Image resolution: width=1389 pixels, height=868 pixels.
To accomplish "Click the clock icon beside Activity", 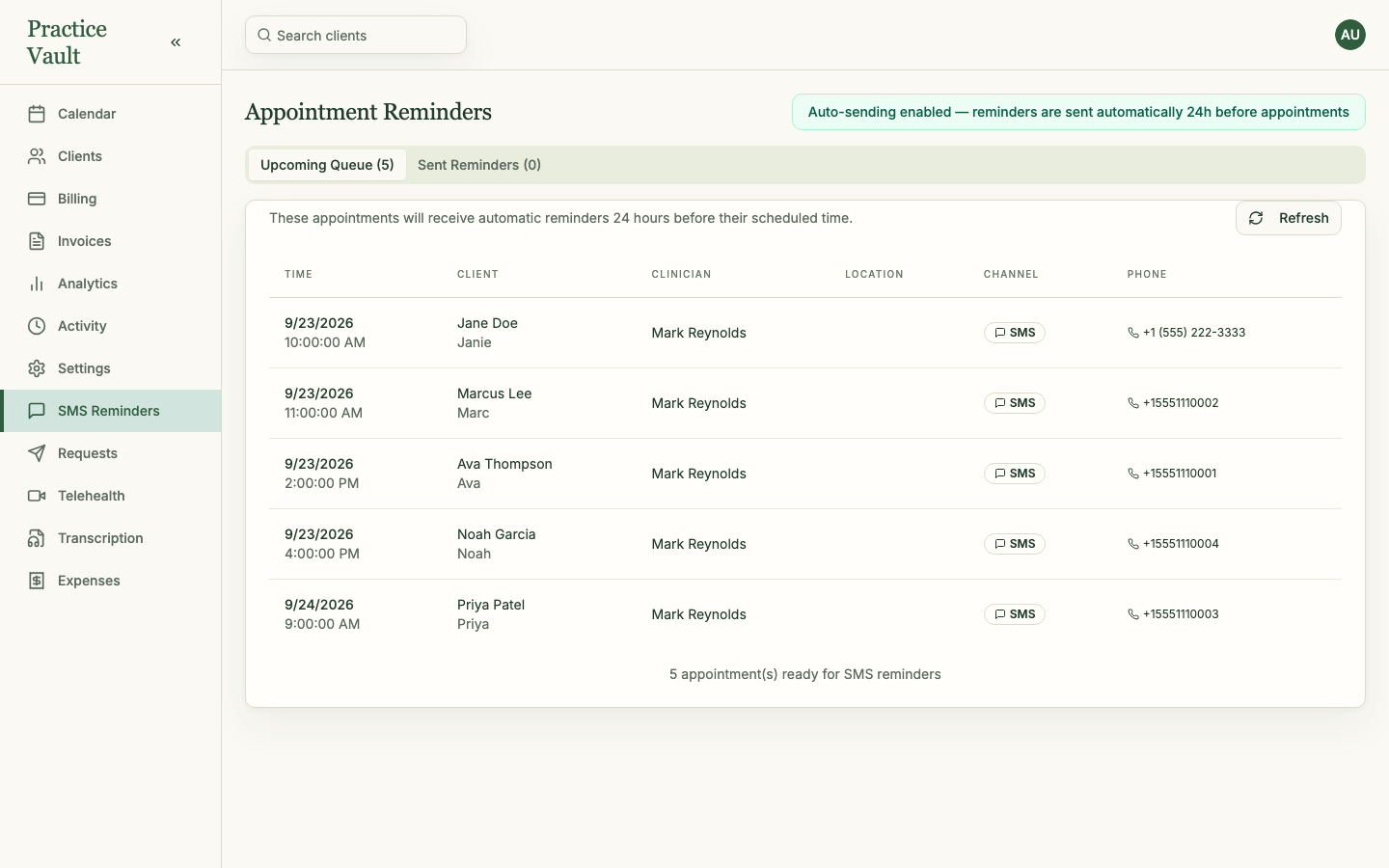I will [37, 326].
